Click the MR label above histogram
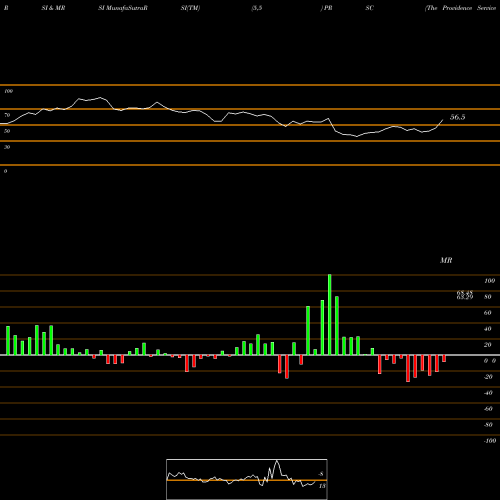Screen dimensions: 500x500 coord(446,260)
